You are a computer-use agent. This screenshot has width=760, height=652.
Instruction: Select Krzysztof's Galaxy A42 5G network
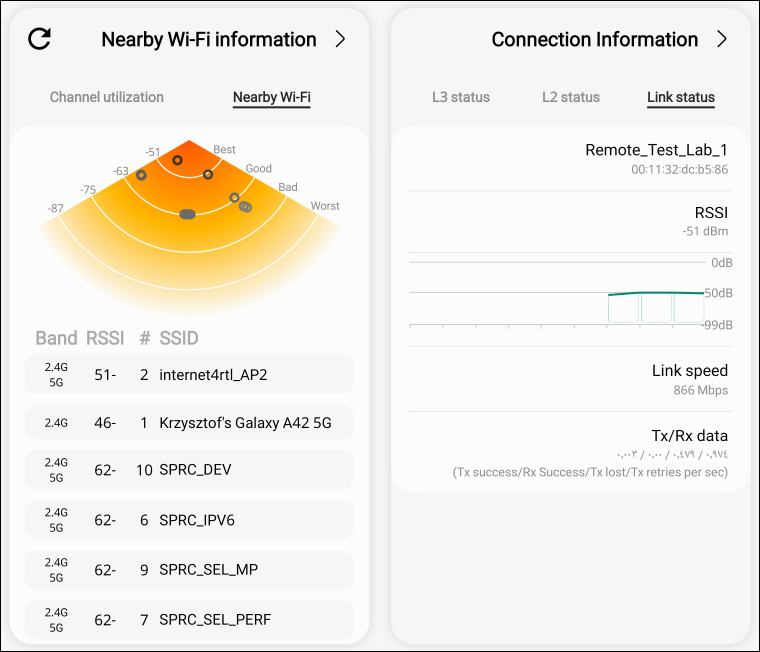coord(189,423)
